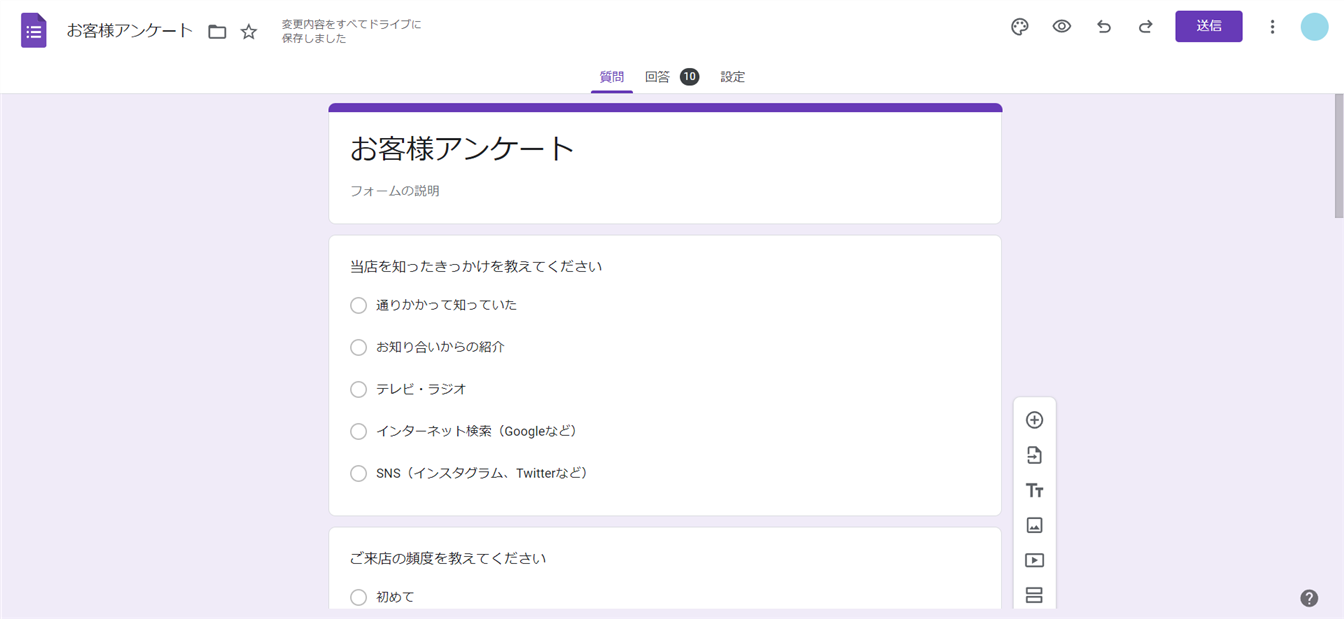Import questions using the sidebar icon
The image size is (1344, 619).
[1034, 455]
